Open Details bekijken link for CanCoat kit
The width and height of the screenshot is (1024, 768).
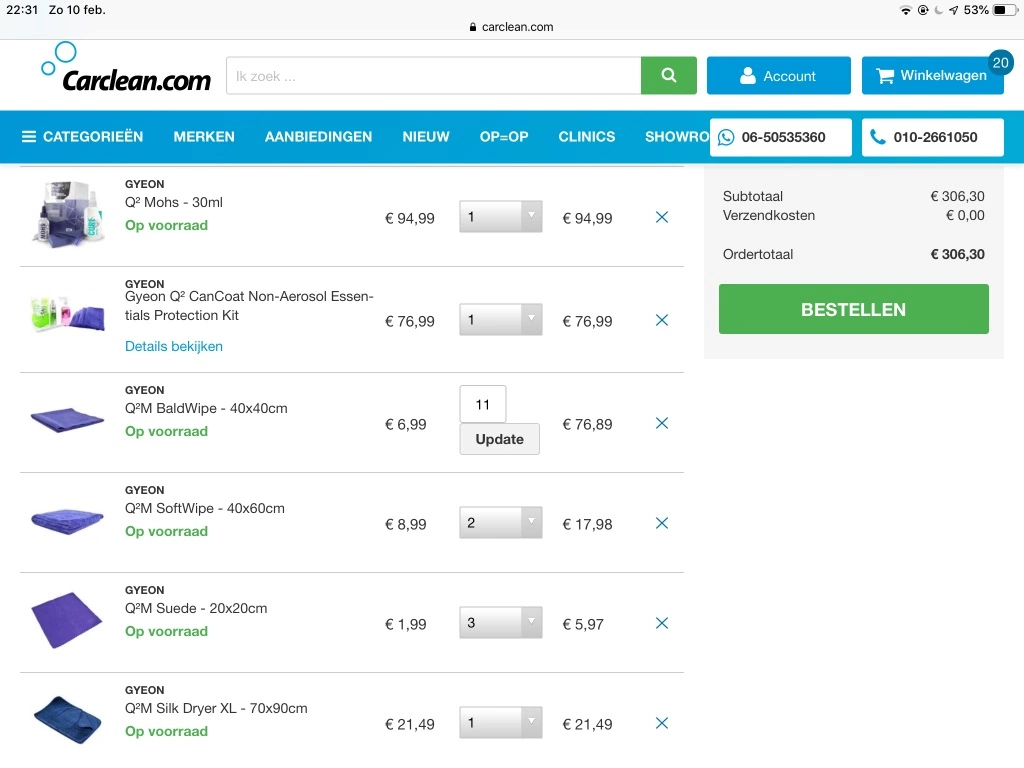(x=174, y=346)
